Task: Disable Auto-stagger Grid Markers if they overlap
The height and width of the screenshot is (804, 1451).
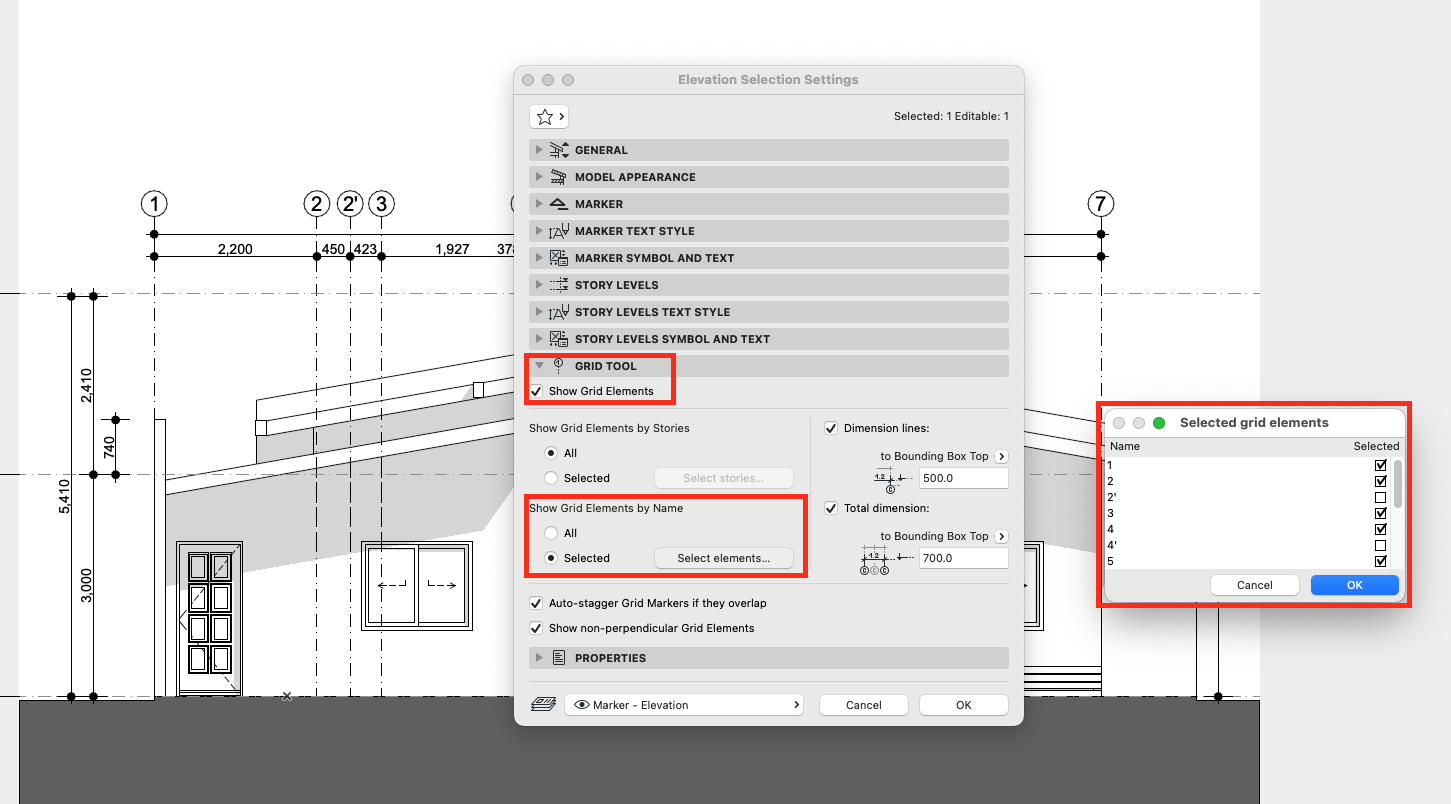Action: click(536, 603)
